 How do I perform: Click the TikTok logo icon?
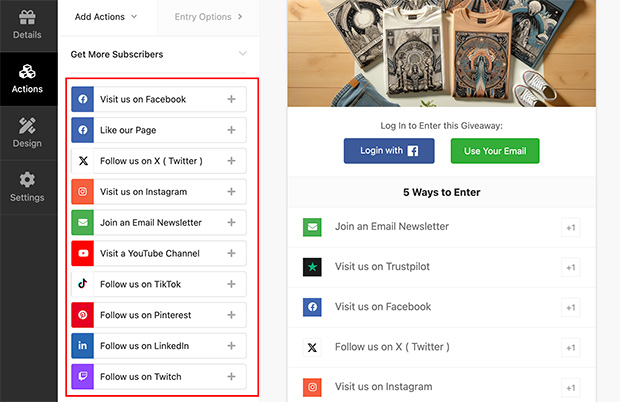click(x=83, y=284)
